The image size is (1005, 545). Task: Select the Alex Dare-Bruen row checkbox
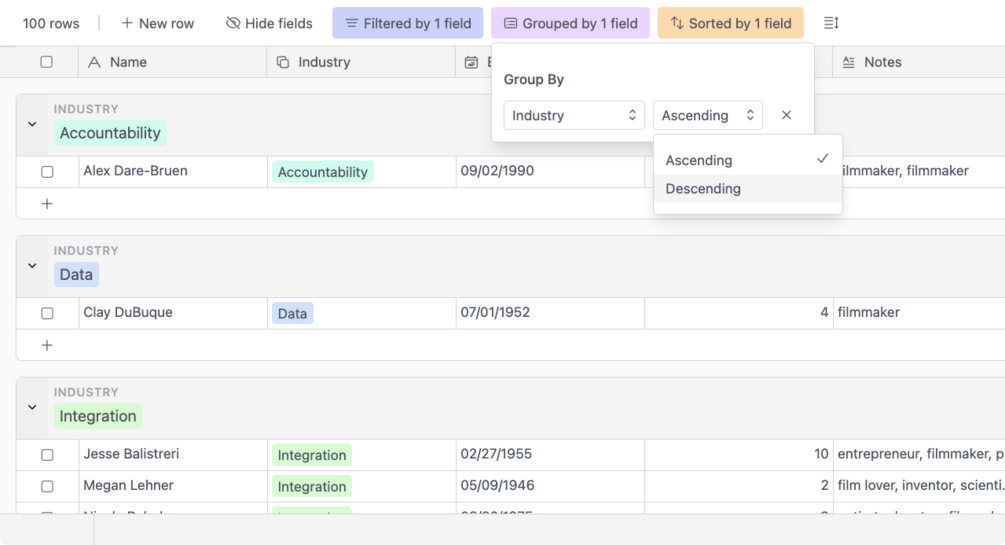[x=47, y=172]
